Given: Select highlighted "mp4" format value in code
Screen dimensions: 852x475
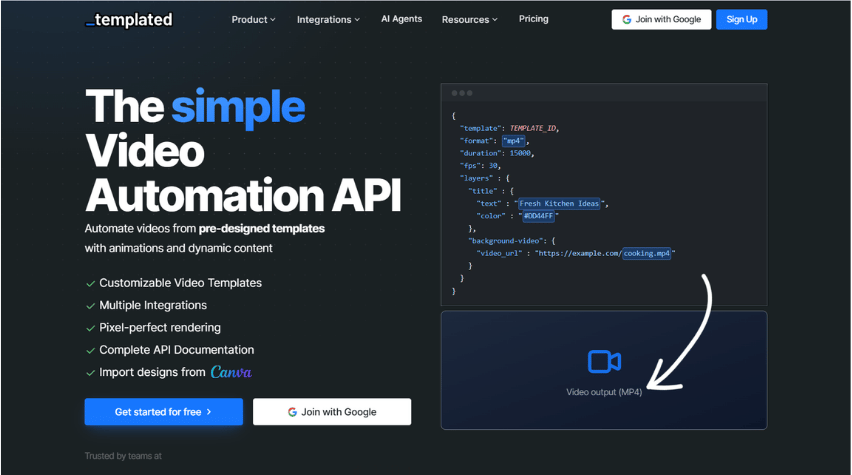Looking at the screenshot, I should pos(513,141).
